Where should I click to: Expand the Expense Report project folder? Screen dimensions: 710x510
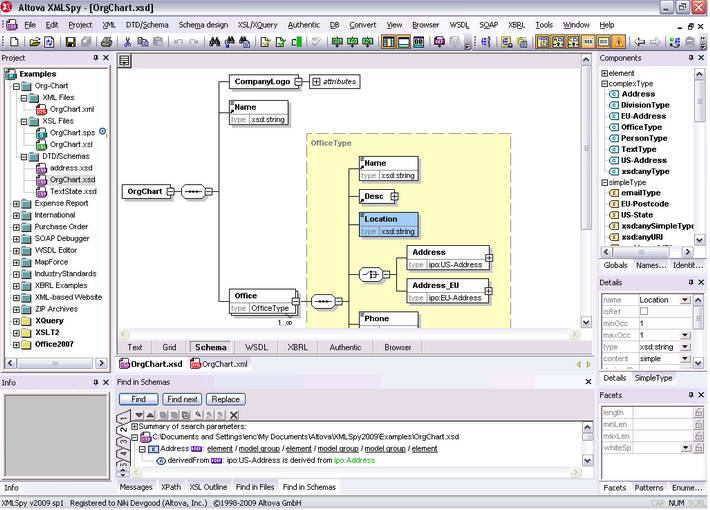coord(16,203)
